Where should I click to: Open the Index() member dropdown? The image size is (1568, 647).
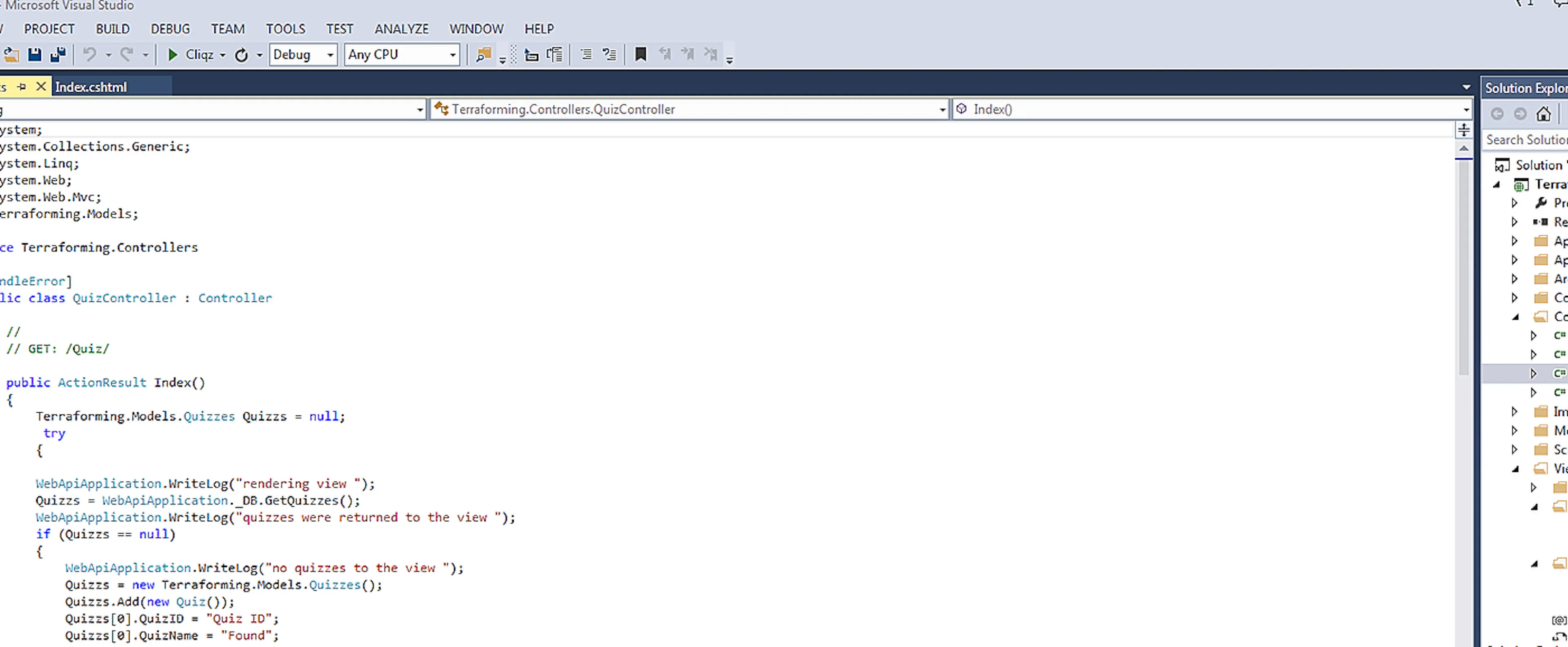point(1211,109)
